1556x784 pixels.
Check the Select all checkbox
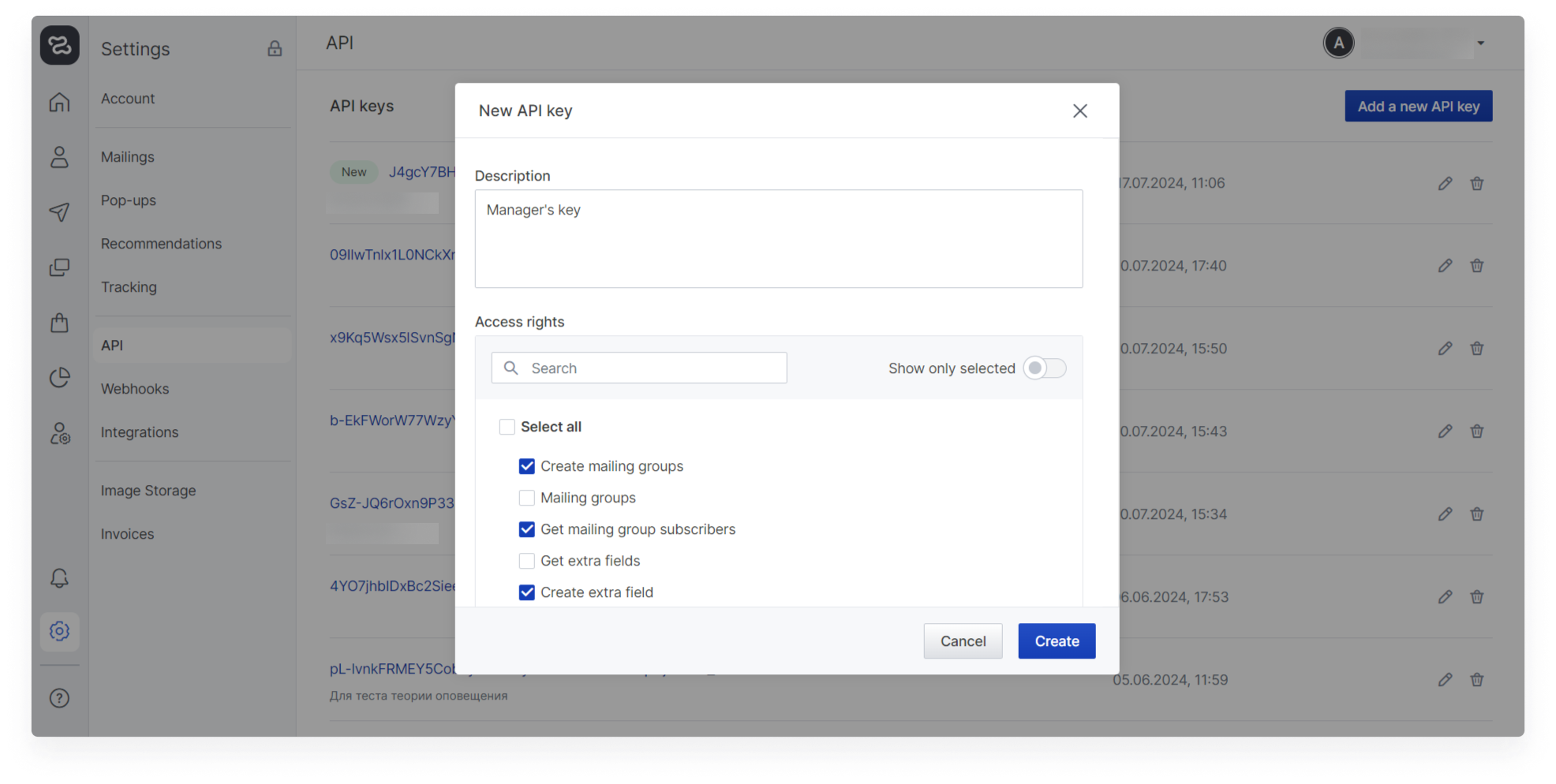click(x=507, y=427)
